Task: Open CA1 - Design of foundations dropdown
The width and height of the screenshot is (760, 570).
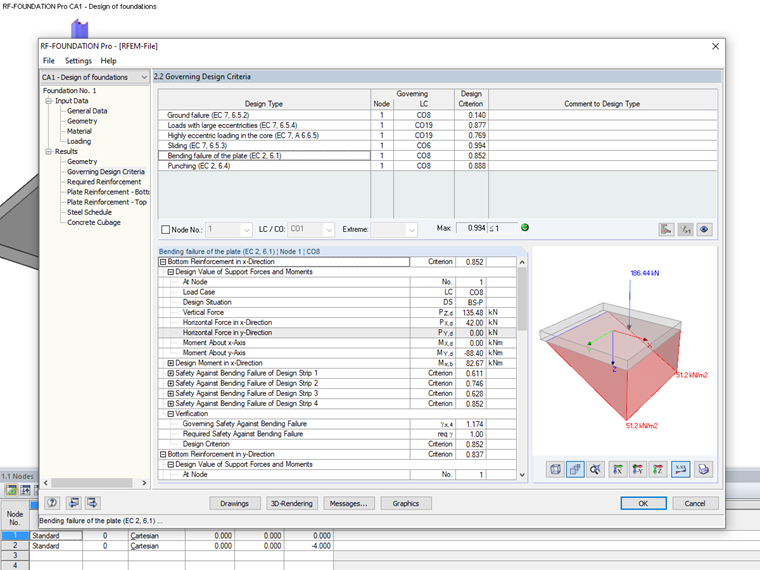Action: pyautogui.click(x=144, y=77)
